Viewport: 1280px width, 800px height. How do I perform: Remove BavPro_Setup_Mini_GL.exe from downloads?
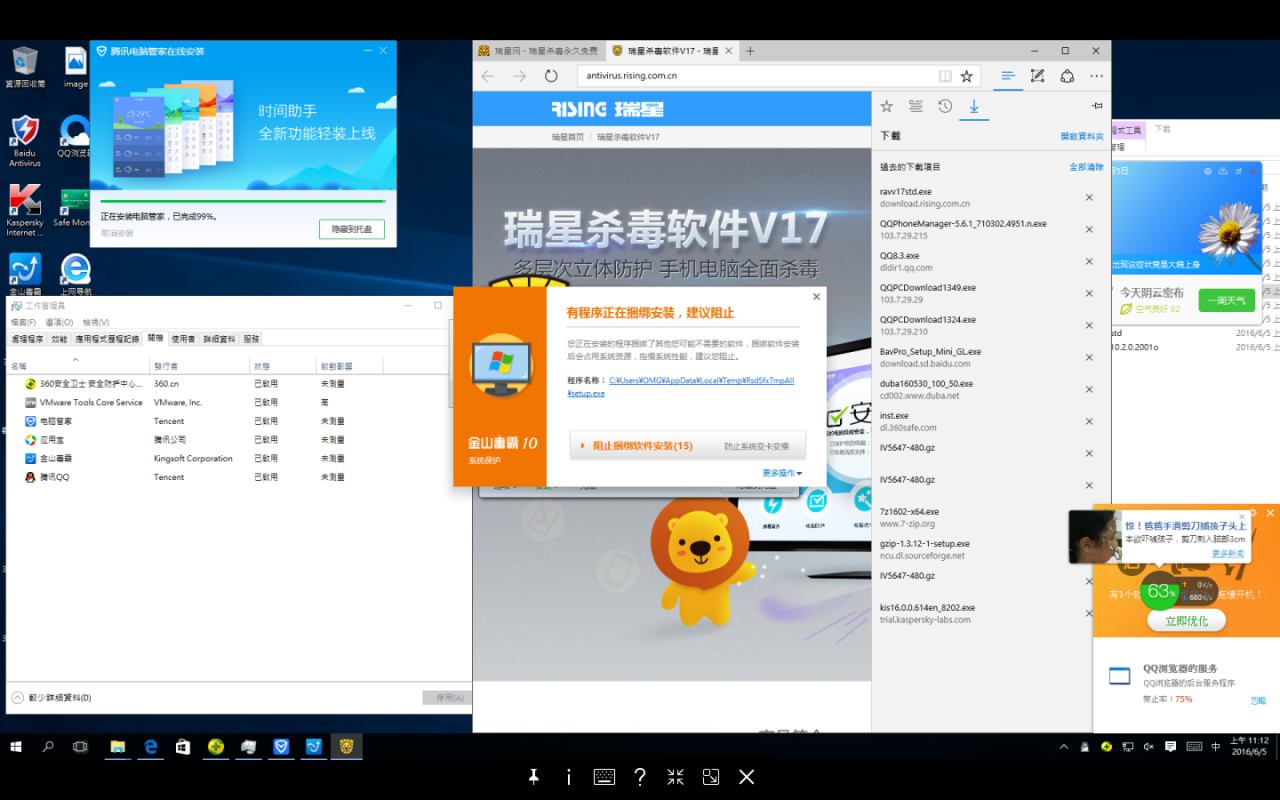(x=1089, y=357)
